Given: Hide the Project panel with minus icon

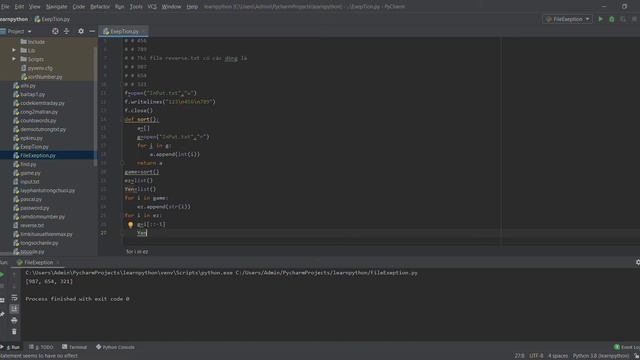Looking at the screenshot, I should pos(92,31).
